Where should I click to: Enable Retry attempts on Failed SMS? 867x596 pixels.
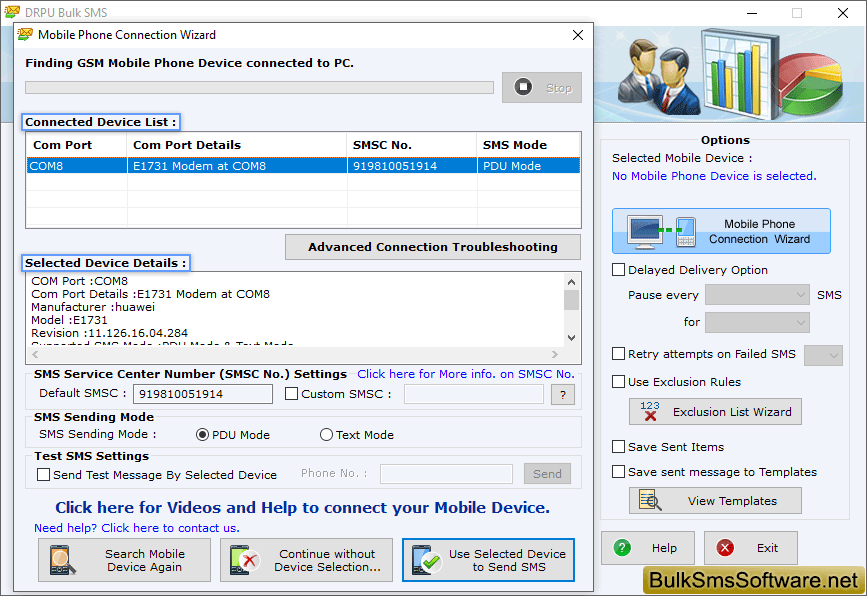[618, 353]
